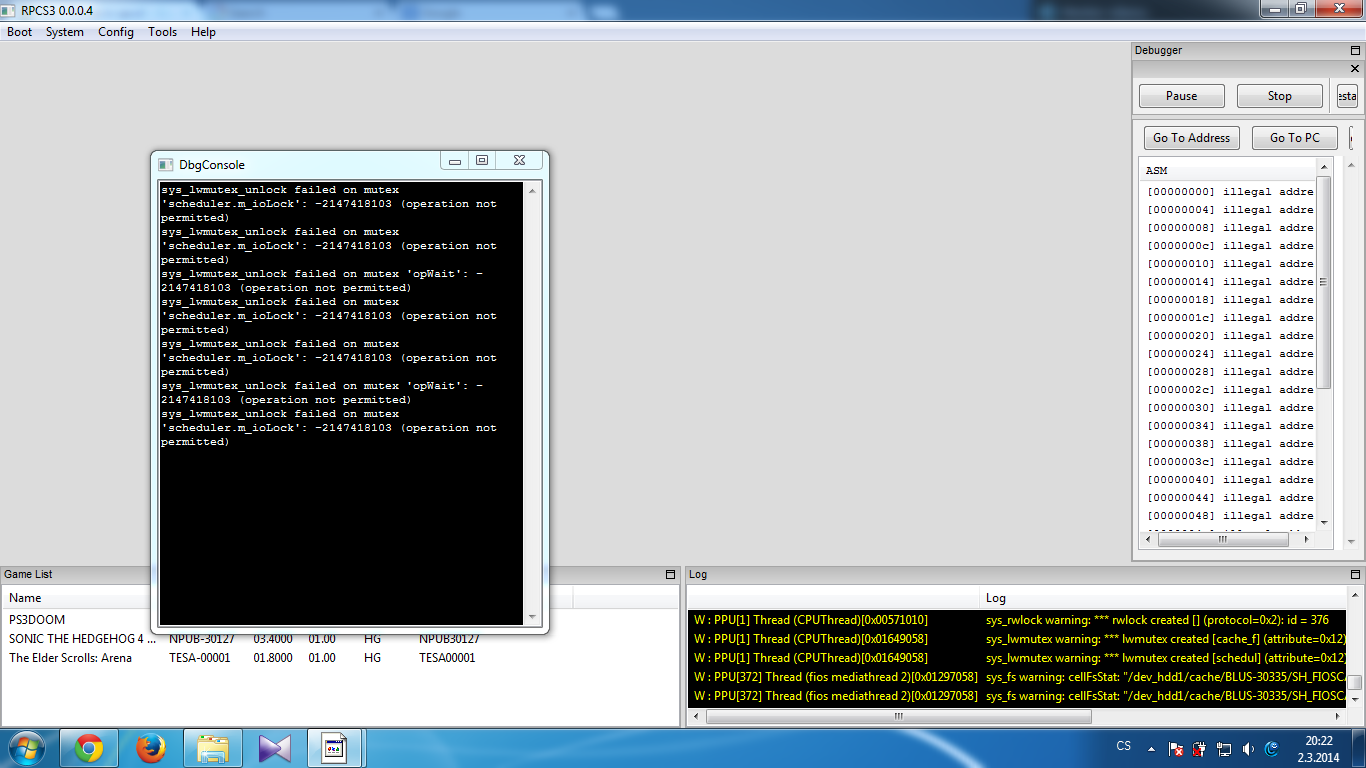Click the network icon in system tray
1366x768 pixels.
(1224, 748)
